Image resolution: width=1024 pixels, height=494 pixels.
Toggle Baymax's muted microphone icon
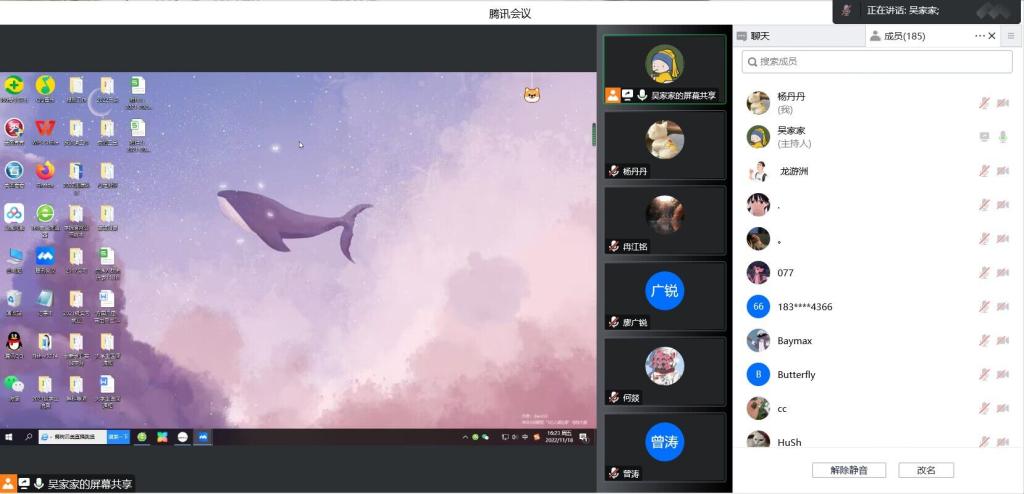click(x=984, y=341)
